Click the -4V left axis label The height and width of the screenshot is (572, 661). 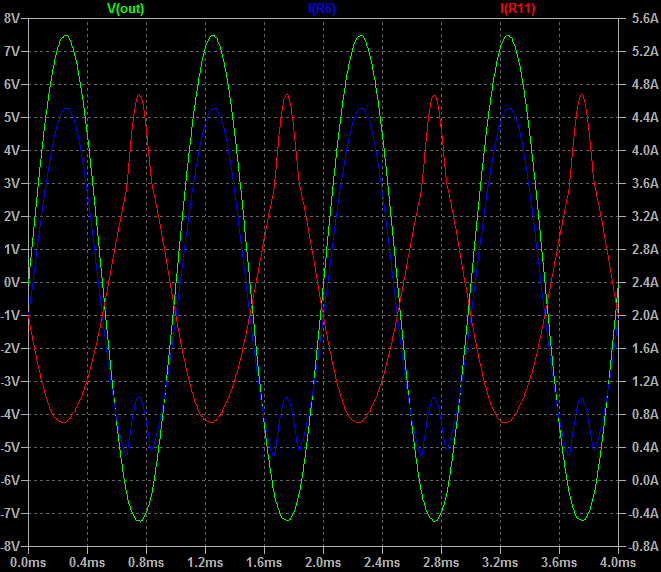(10, 414)
